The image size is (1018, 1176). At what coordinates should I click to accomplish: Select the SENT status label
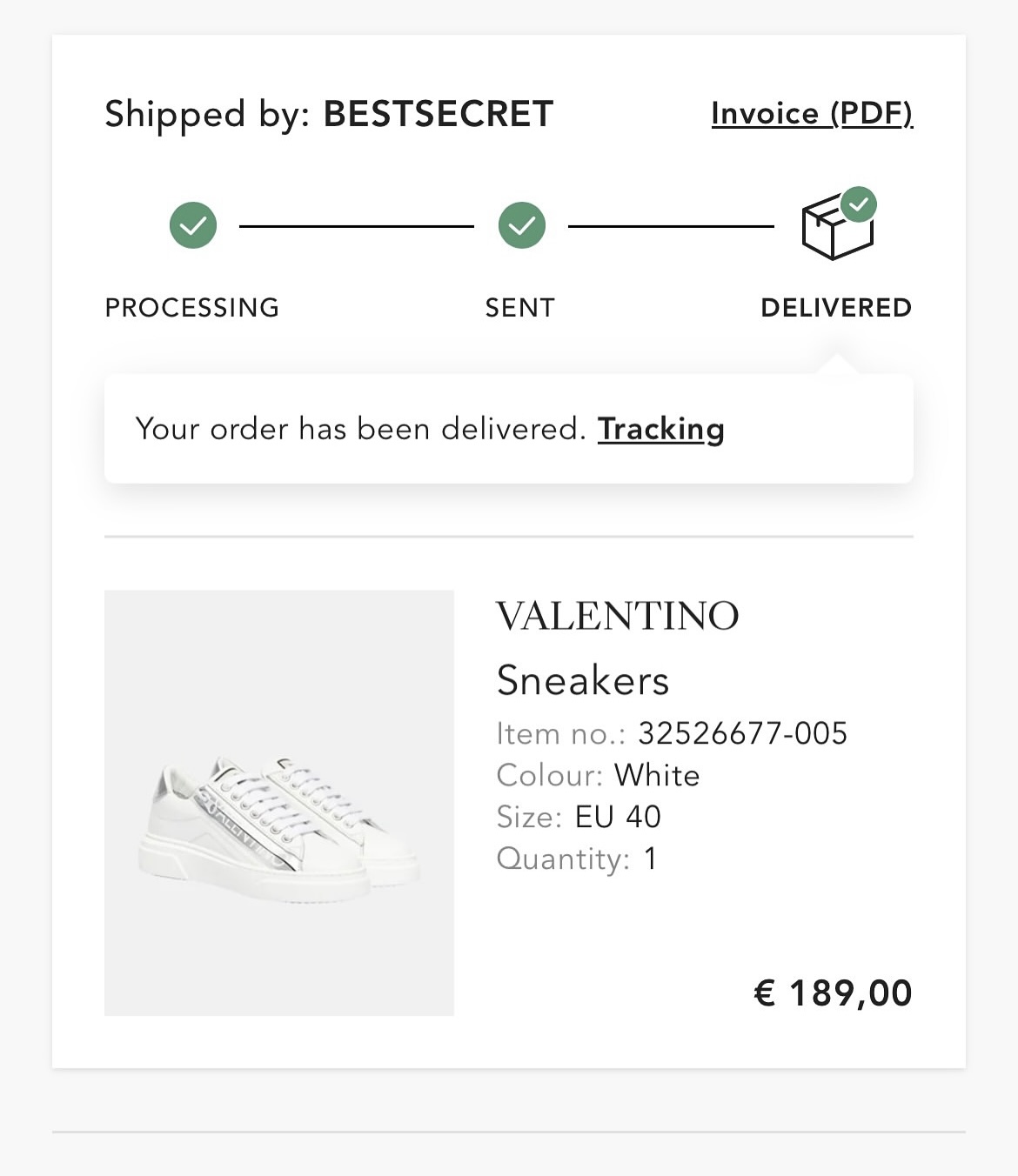point(519,307)
